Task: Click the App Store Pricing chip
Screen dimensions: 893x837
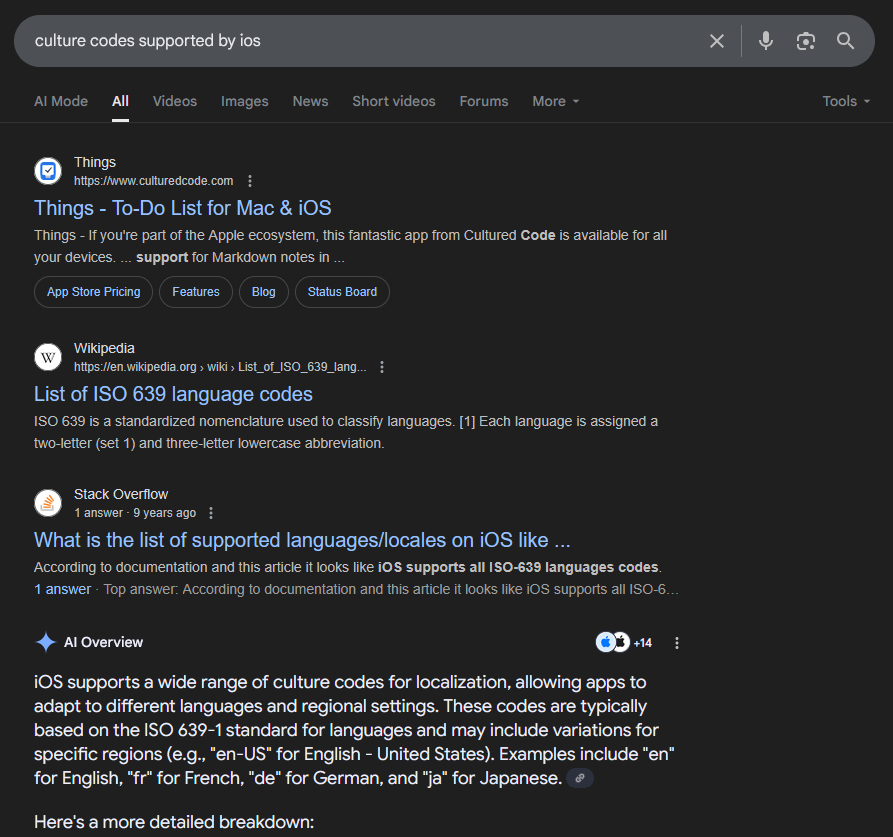Action: 94,292
